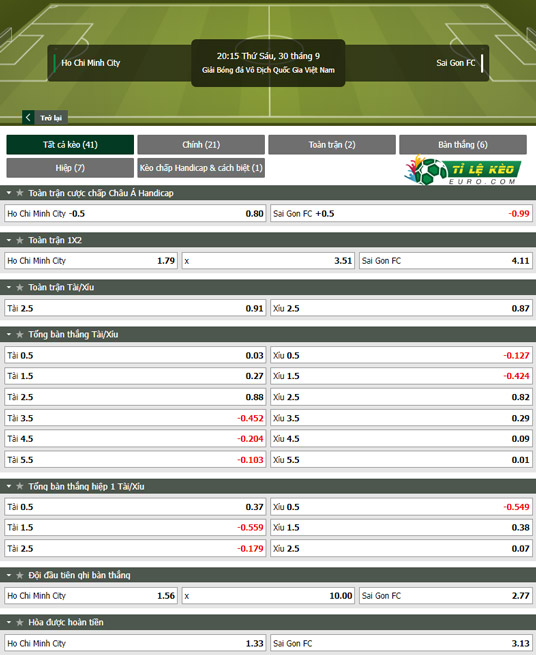Select Tài 0.5 total goals at 0.03

(x=135, y=355)
